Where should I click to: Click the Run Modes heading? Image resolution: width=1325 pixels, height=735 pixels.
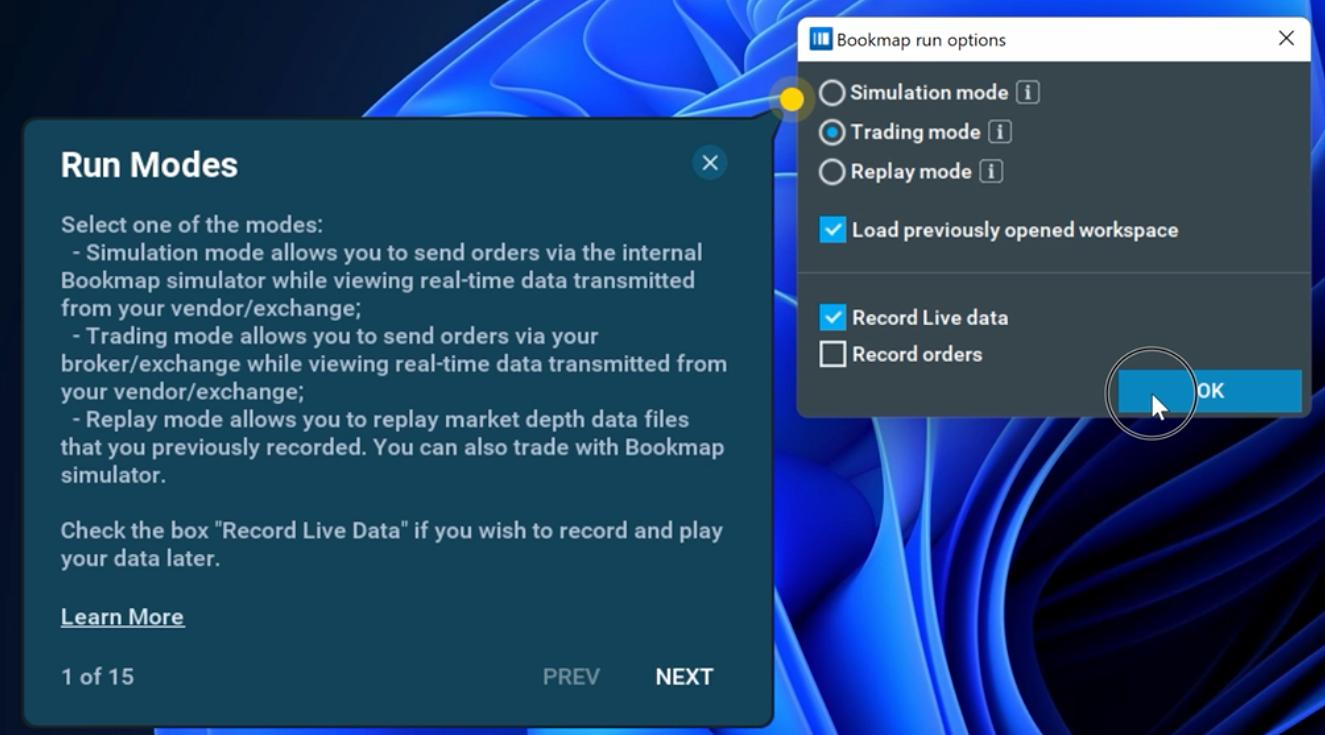(149, 165)
